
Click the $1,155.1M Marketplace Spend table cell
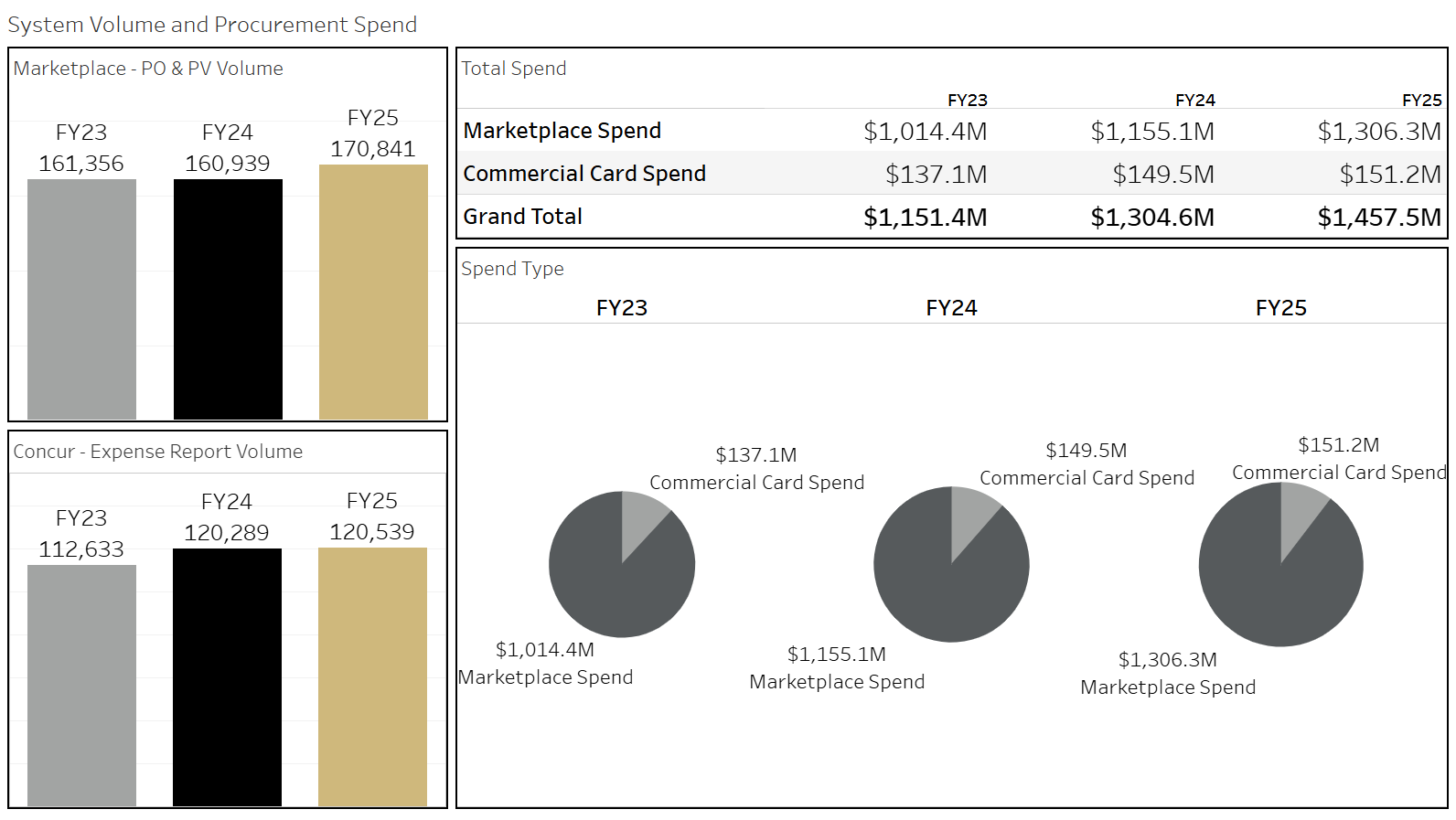pyautogui.click(x=1151, y=132)
